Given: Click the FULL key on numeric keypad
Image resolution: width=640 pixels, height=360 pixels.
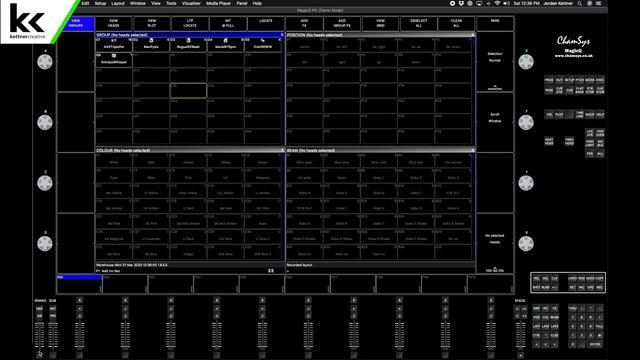Looking at the screenshot, I should click(x=599, y=326).
